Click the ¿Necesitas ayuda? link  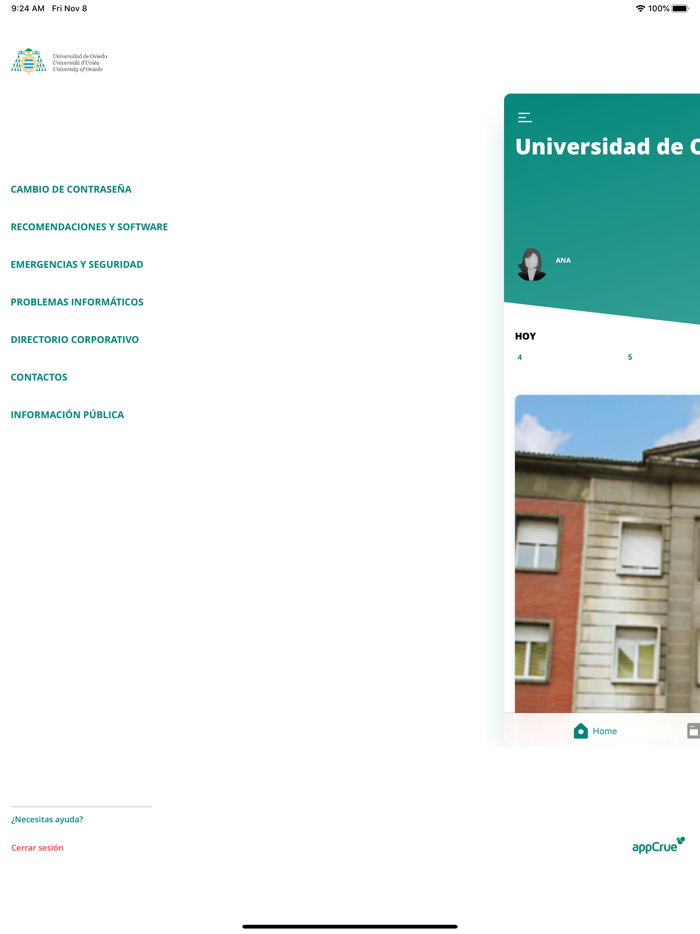pos(47,820)
